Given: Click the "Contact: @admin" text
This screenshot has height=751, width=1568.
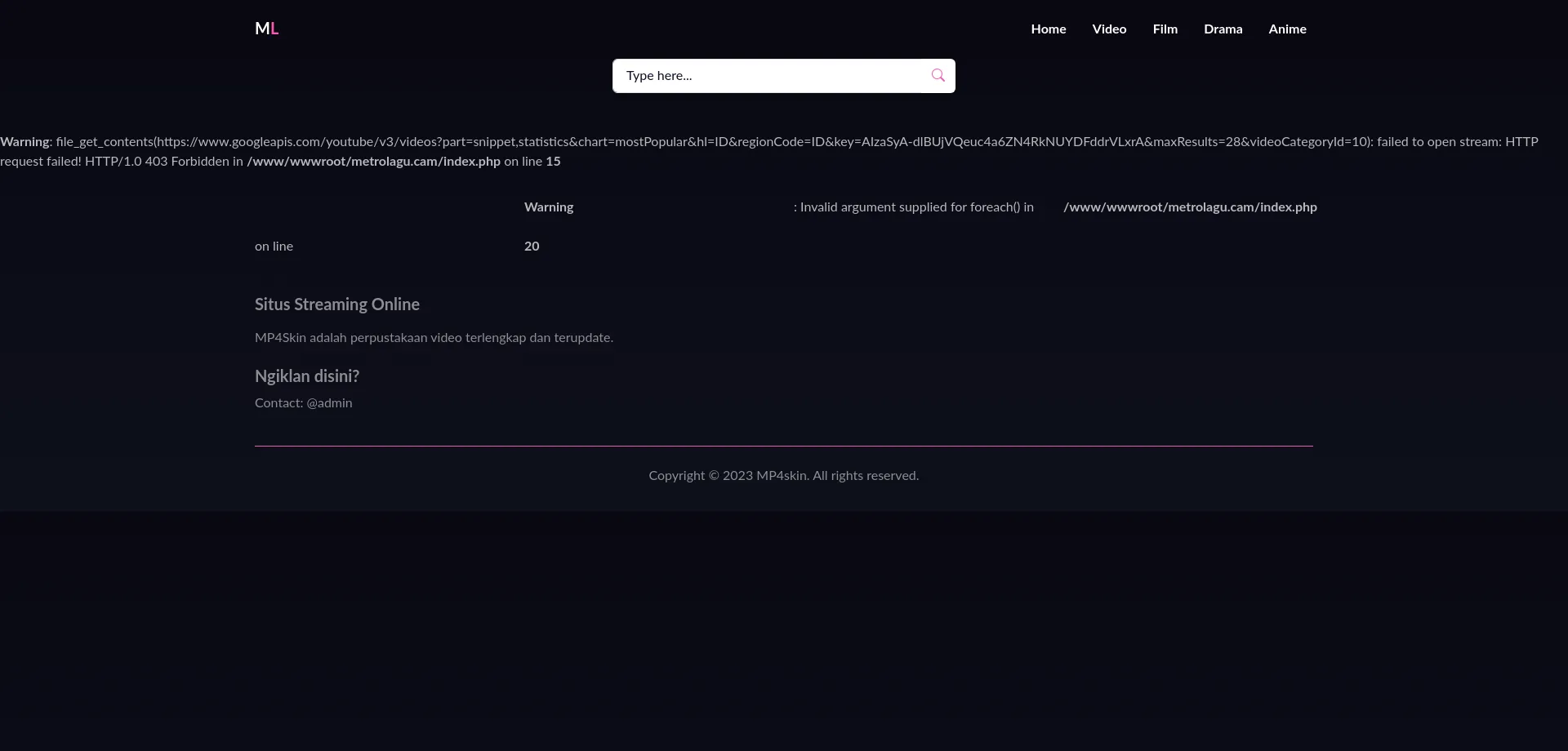Looking at the screenshot, I should click(303, 403).
